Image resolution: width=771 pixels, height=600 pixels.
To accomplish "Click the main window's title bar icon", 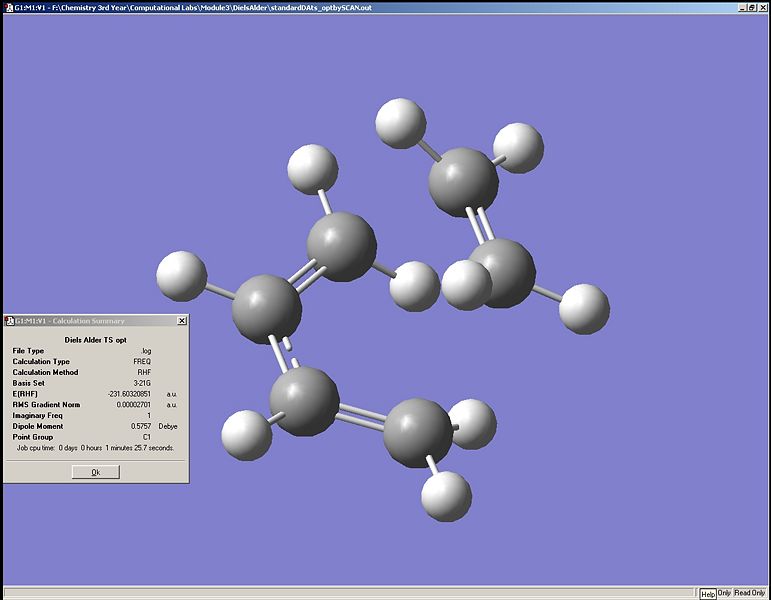I will click(x=7, y=7).
